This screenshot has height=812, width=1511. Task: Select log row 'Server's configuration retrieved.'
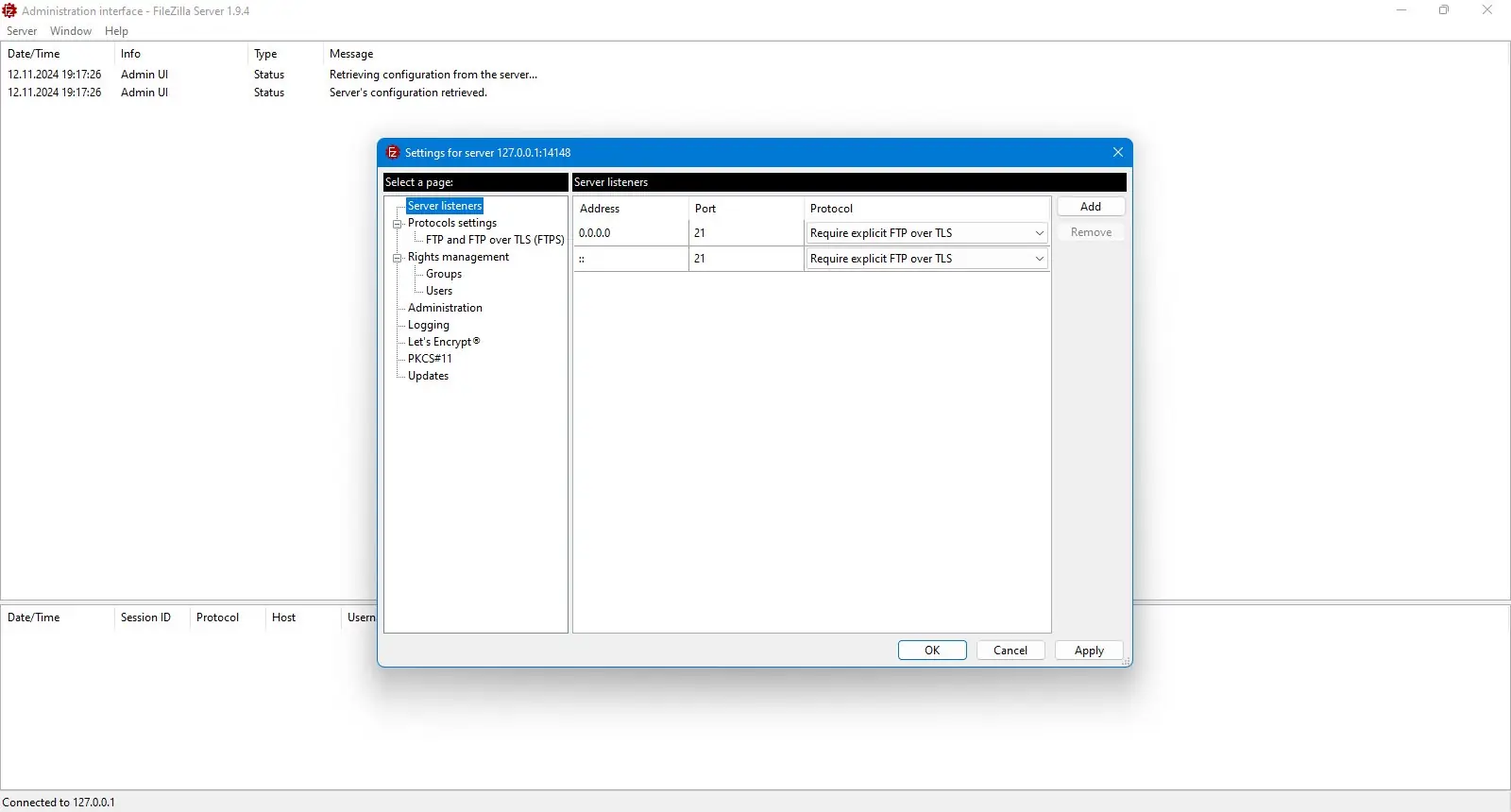(755, 93)
